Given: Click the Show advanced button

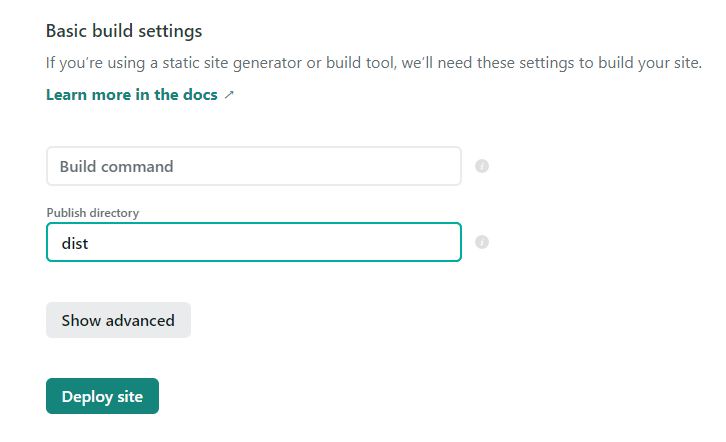Looking at the screenshot, I should (x=118, y=320).
